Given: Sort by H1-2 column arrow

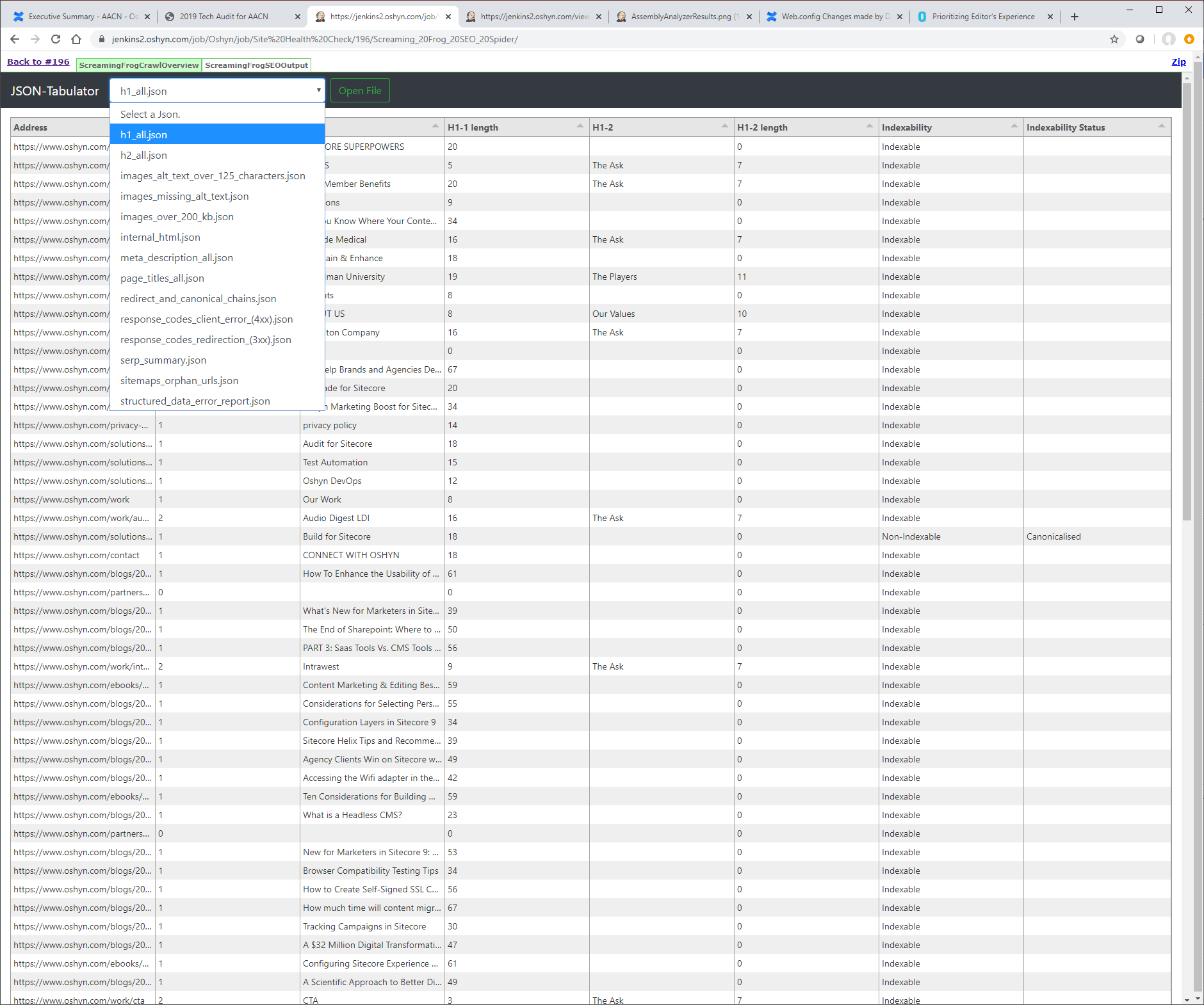Looking at the screenshot, I should pyautogui.click(x=725, y=126).
